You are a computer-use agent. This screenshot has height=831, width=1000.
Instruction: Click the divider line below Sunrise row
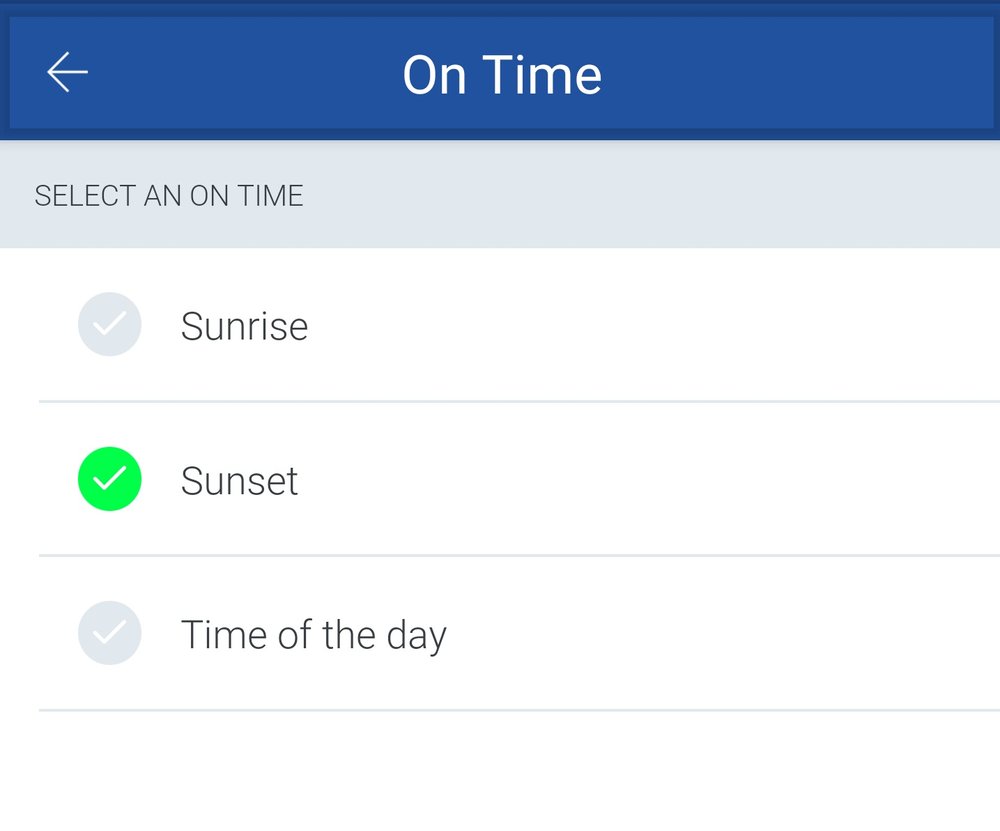(x=519, y=401)
